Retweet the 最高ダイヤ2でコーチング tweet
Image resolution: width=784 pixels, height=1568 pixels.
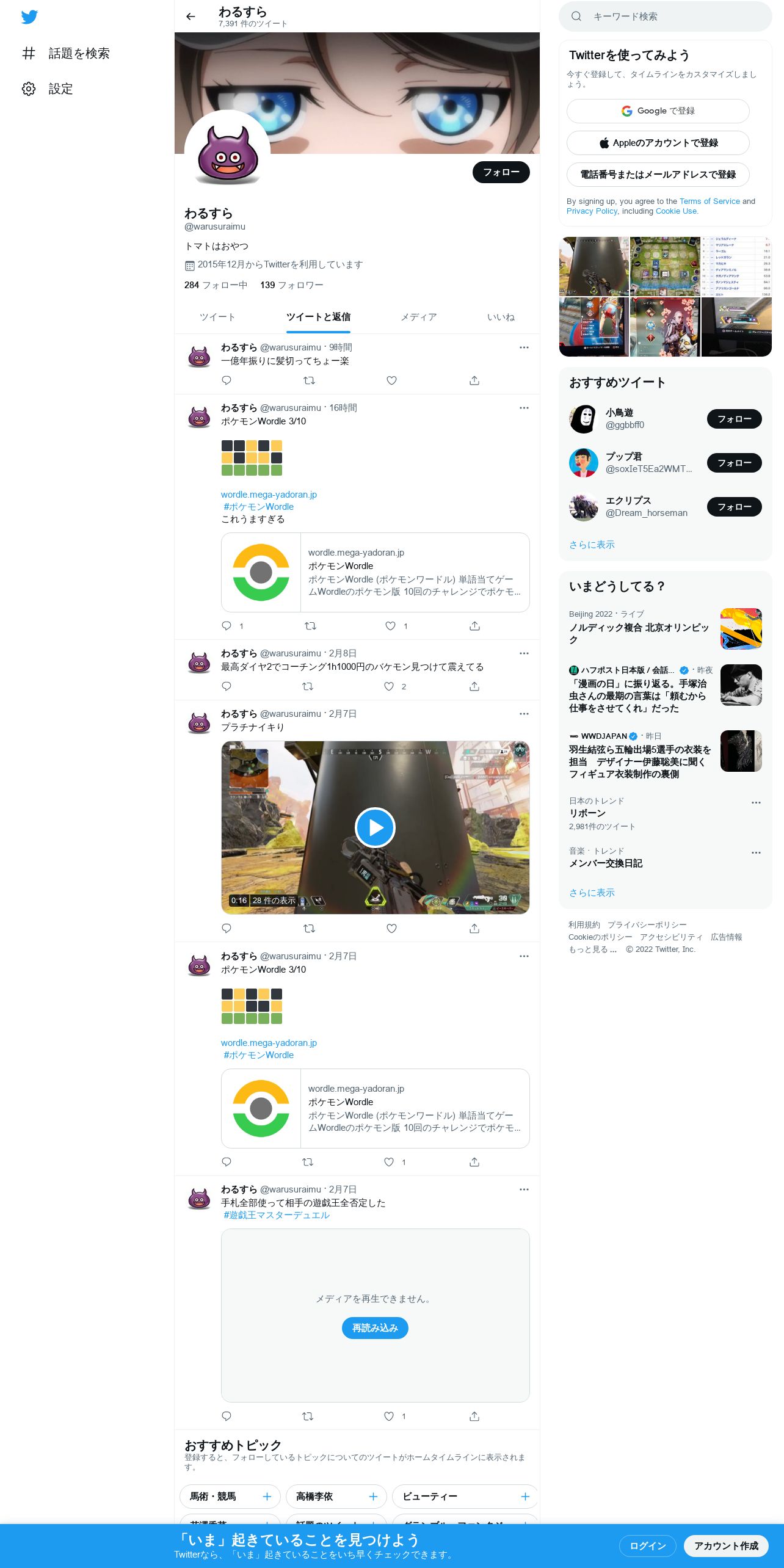coord(308,686)
